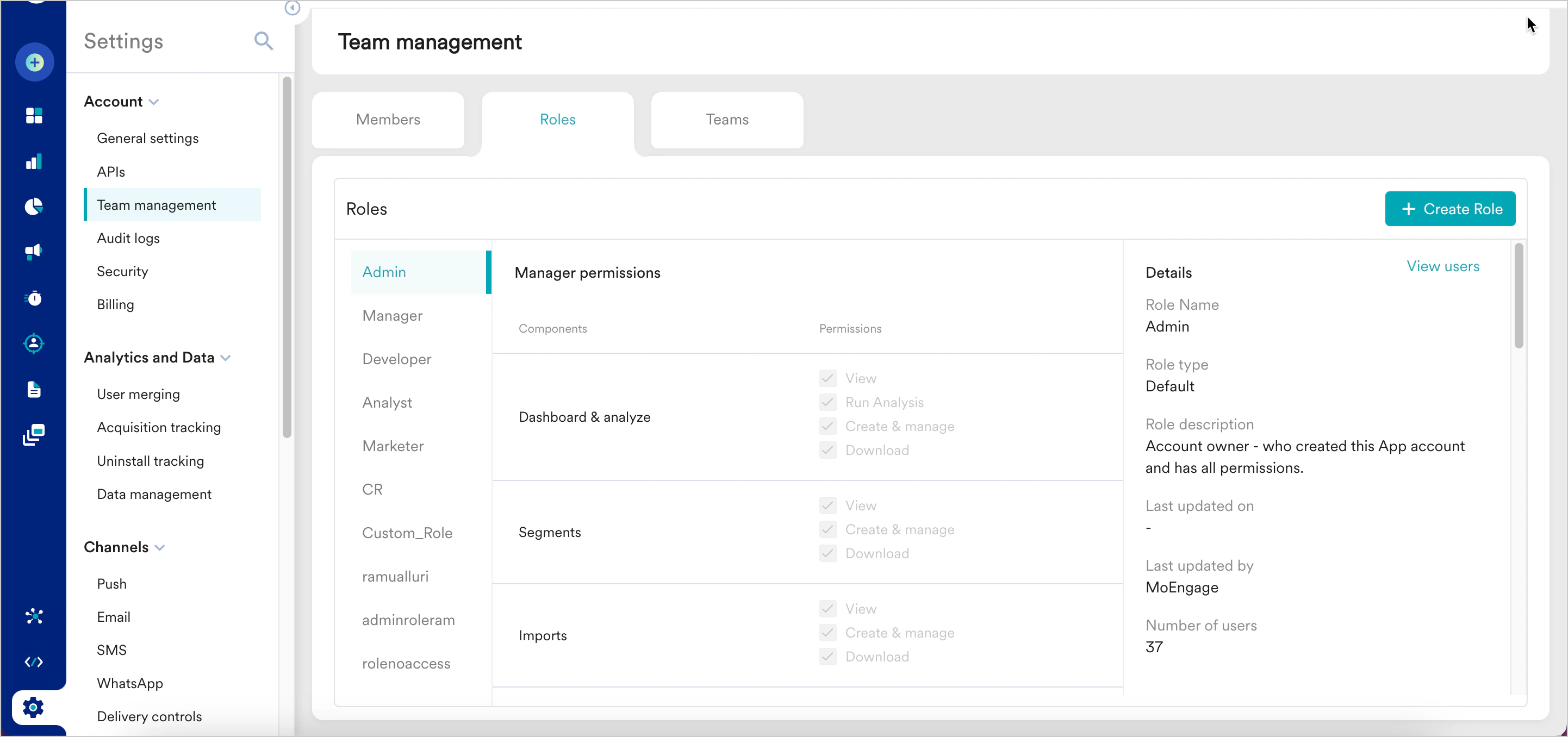Open the megaphone campaigns icon
The image size is (1568, 737).
[34, 252]
